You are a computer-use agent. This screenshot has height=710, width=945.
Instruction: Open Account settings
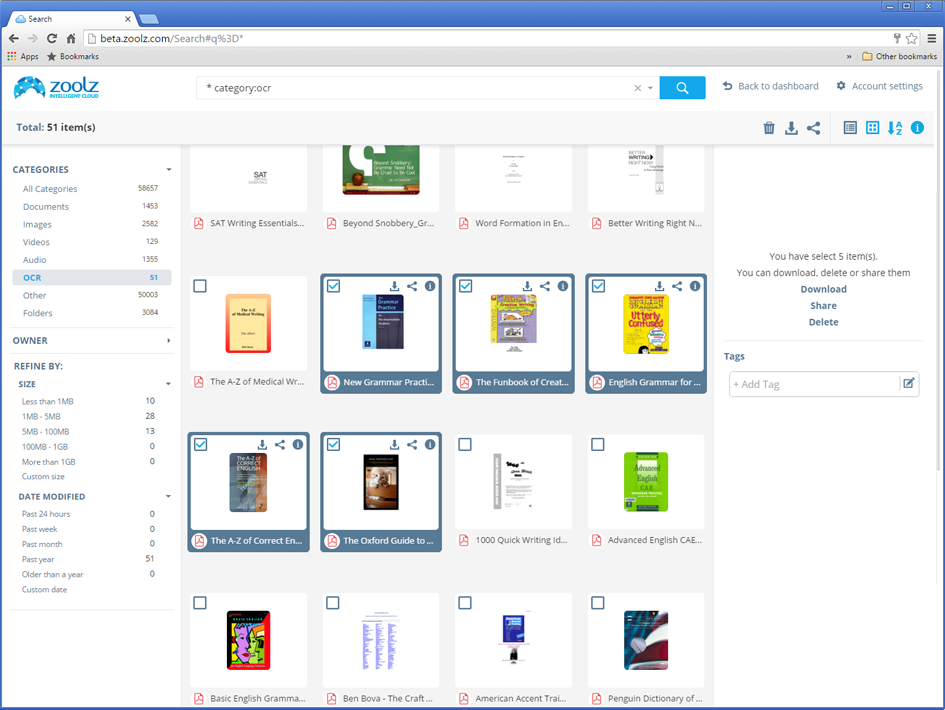click(879, 86)
